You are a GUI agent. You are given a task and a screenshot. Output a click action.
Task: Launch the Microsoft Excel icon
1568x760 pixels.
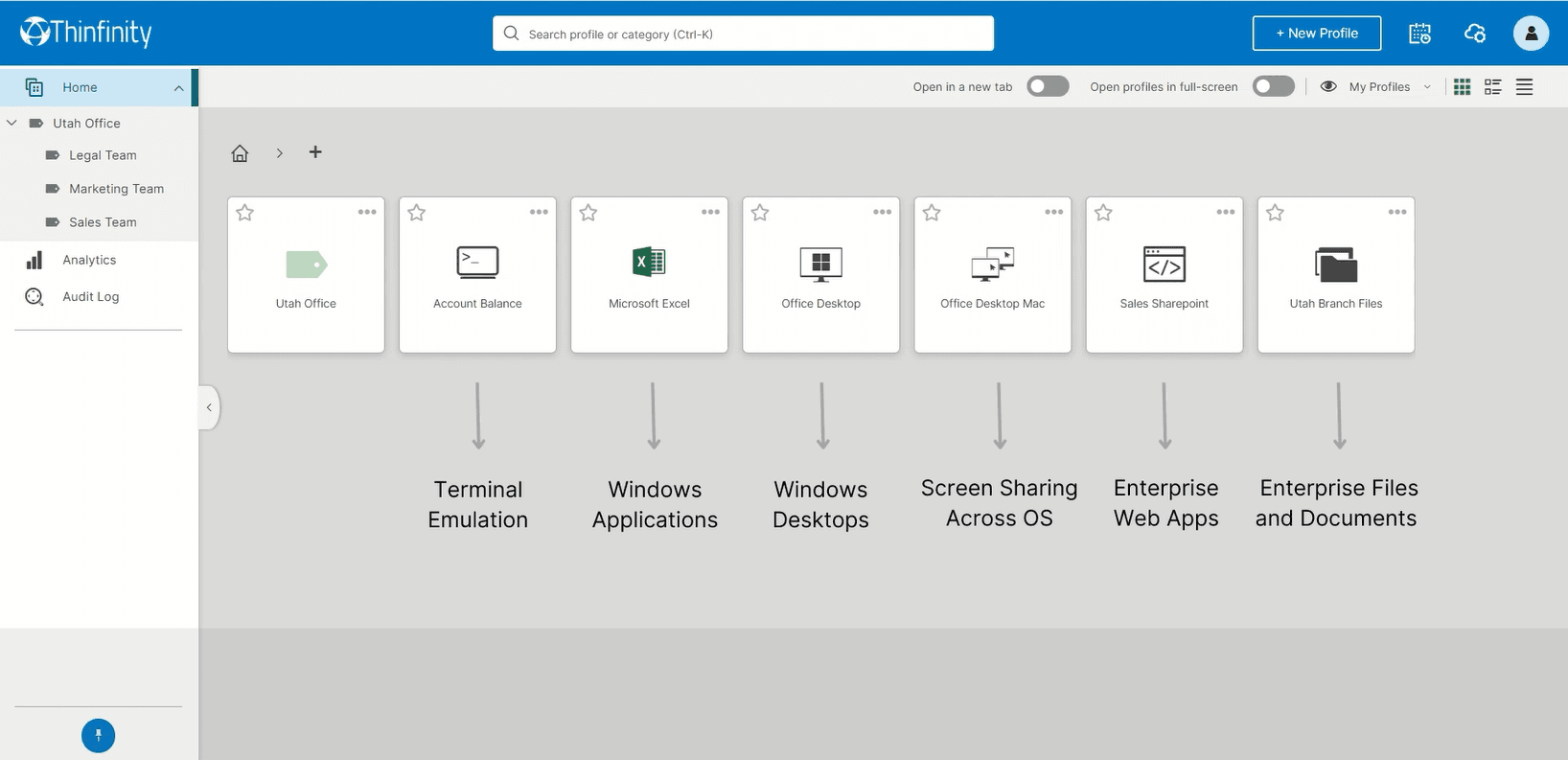tap(649, 262)
